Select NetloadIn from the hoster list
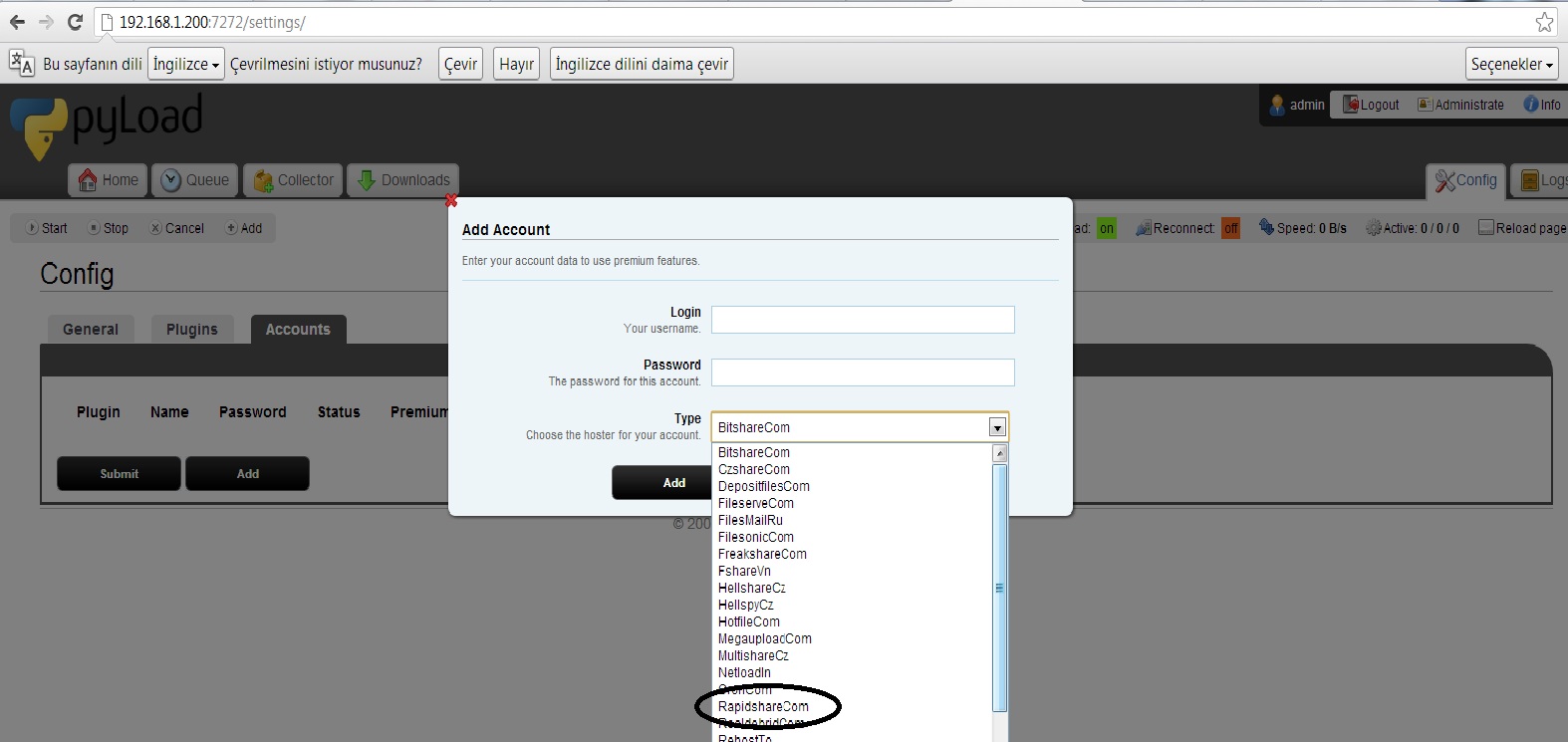Image resolution: width=1568 pixels, height=742 pixels. click(853, 672)
